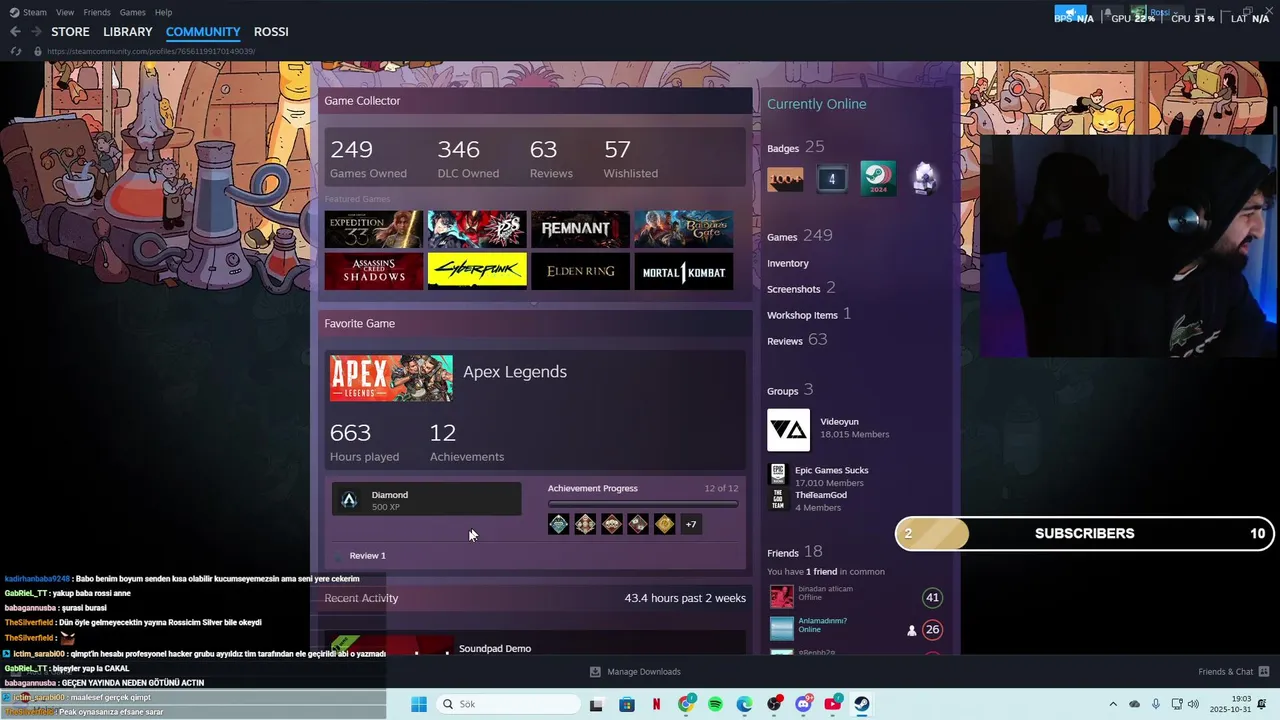1280x720 pixels.
Task: Reload the page with the refresh icon
Action: (15, 51)
